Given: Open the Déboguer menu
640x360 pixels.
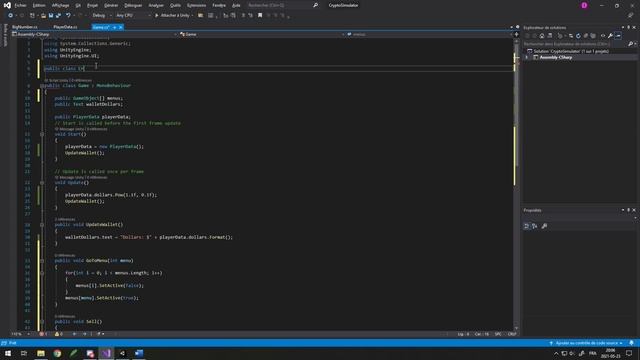Looking at the screenshot, I should 133,5.
